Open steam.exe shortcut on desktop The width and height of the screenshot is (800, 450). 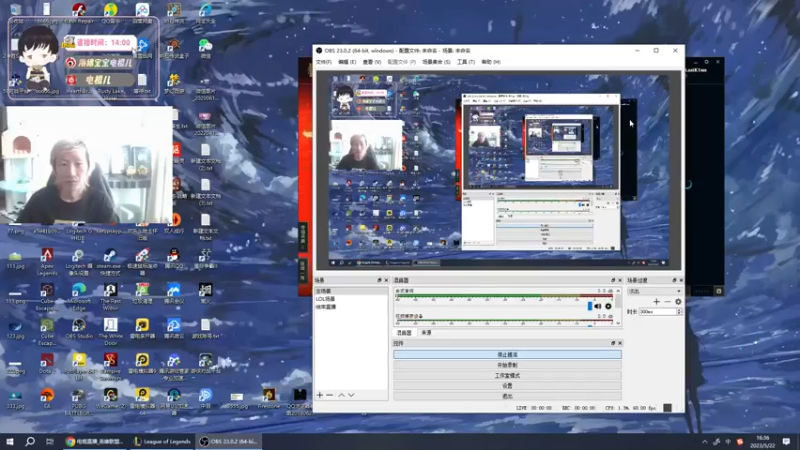(110, 261)
